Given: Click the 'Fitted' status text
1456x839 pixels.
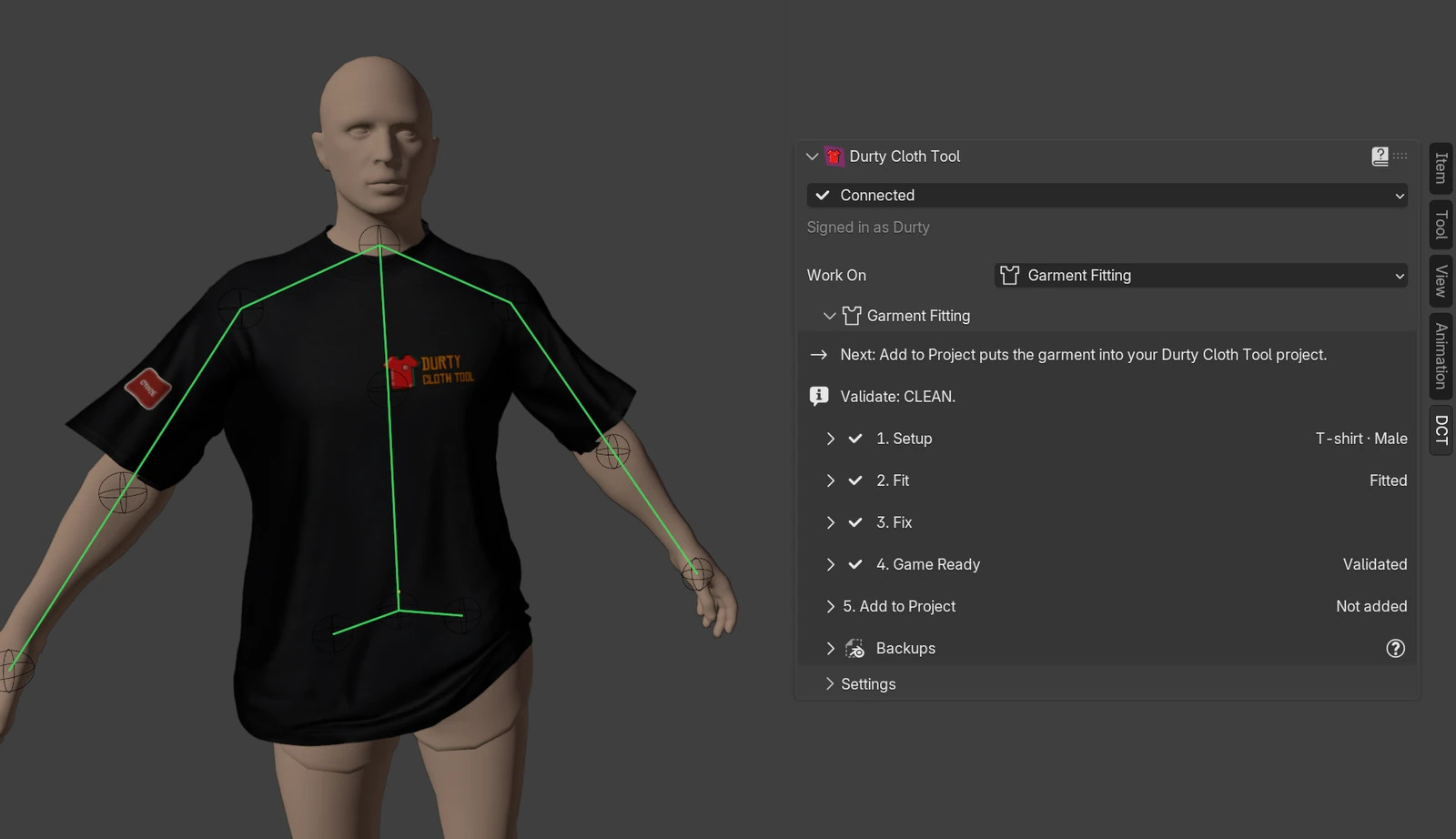Looking at the screenshot, I should coord(1388,480).
